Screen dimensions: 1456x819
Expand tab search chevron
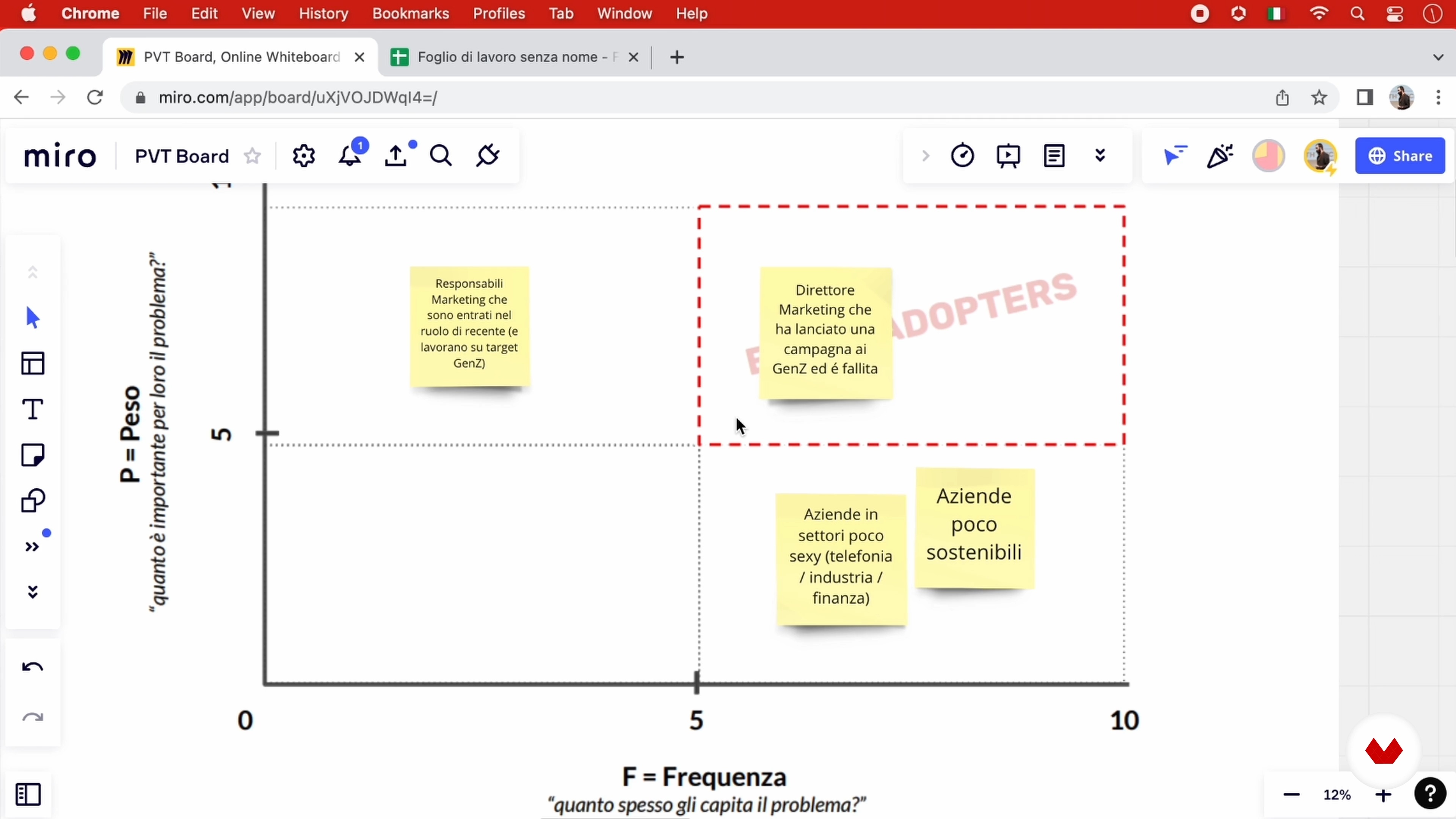(x=1439, y=57)
